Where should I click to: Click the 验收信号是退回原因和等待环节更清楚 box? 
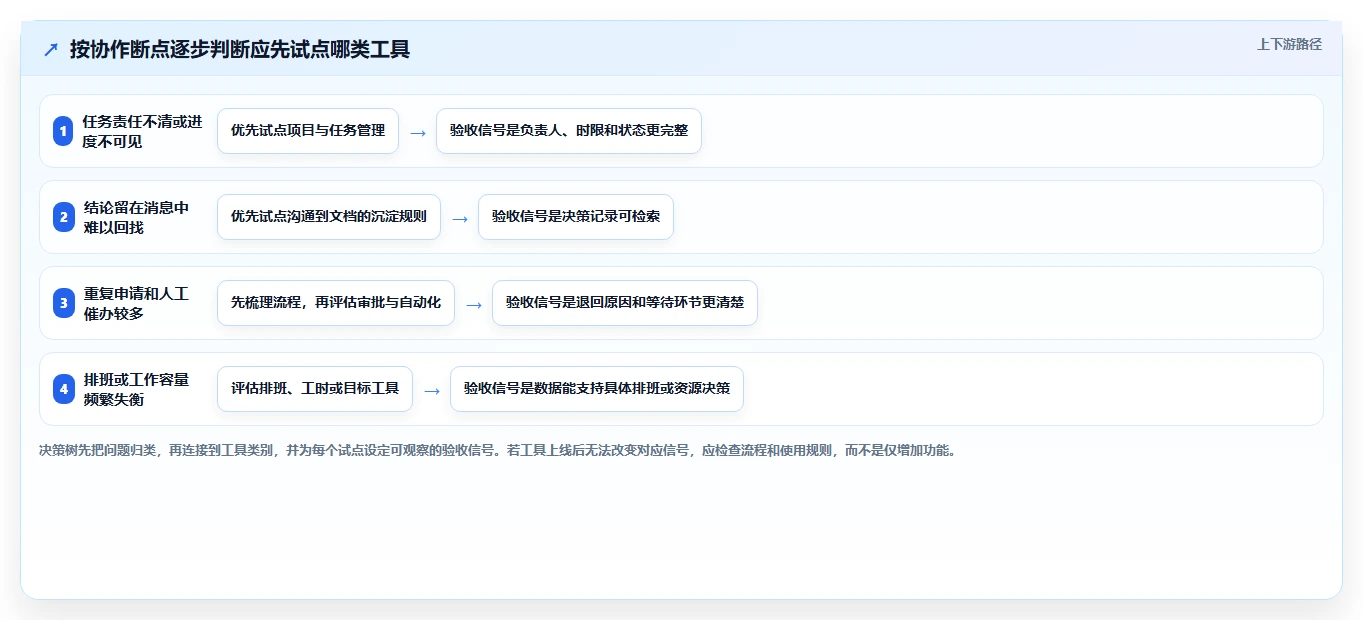point(625,303)
